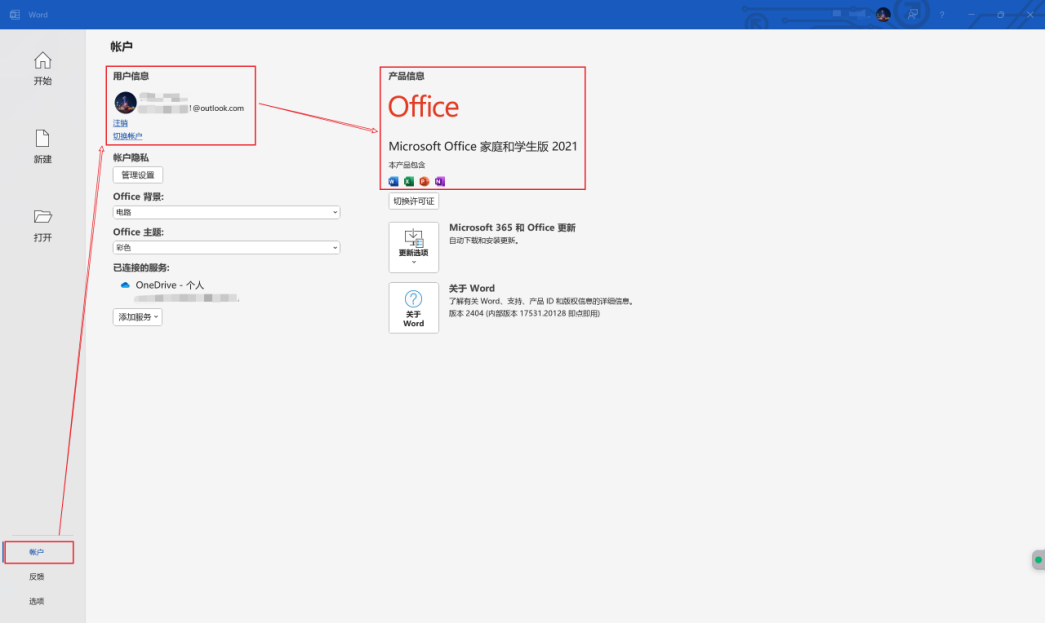
Task: Select the 帐户 sidebar item
Action: (x=38, y=552)
